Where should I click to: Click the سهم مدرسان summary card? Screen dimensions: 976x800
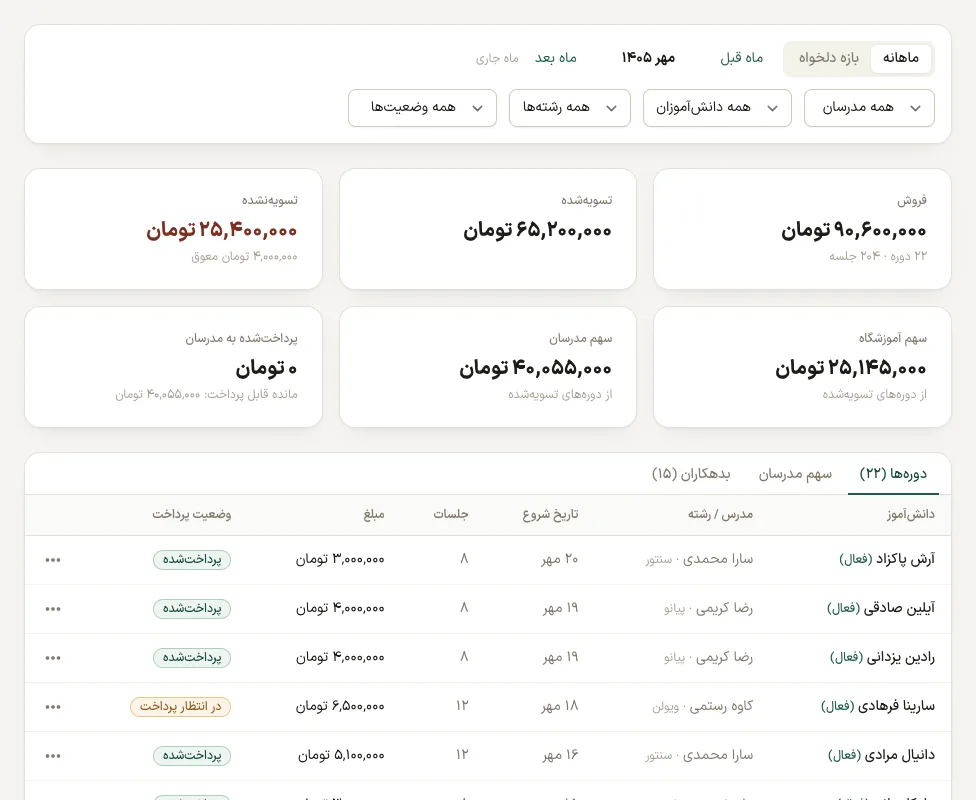(x=488, y=367)
